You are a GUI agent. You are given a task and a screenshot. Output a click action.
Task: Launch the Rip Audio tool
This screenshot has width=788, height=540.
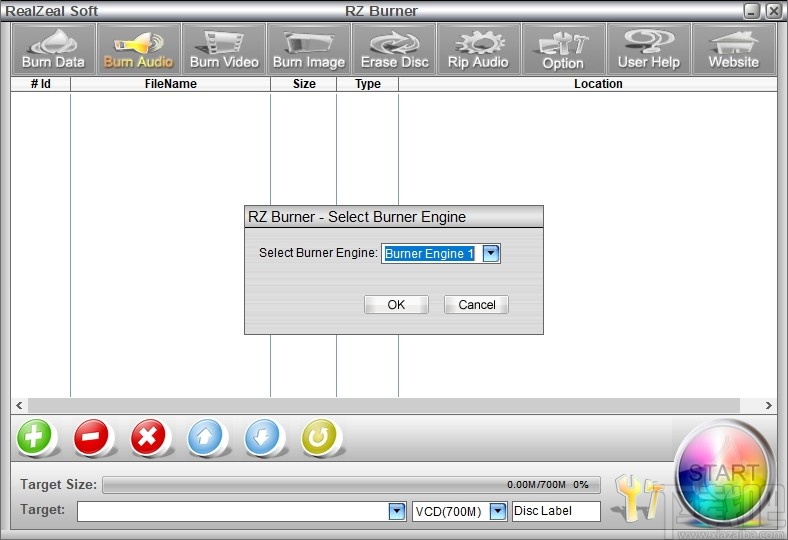pyautogui.click(x=479, y=49)
